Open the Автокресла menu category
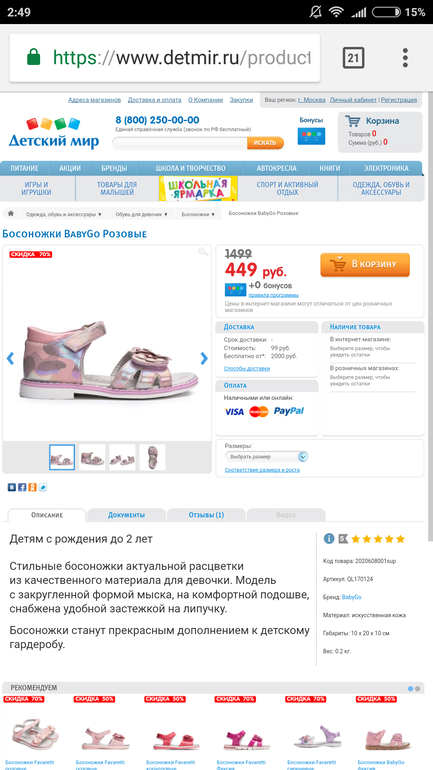This screenshot has height=770, width=433. pyautogui.click(x=276, y=168)
